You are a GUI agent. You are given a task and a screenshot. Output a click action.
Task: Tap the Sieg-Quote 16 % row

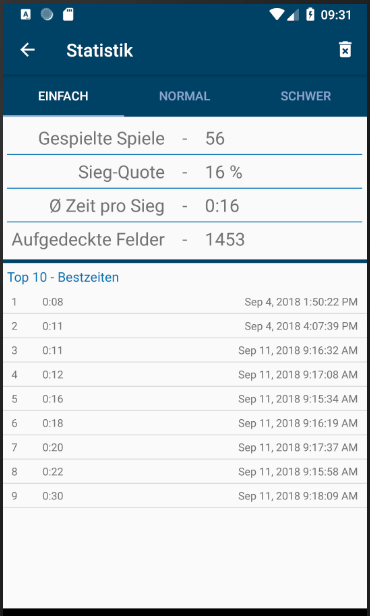(185, 172)
